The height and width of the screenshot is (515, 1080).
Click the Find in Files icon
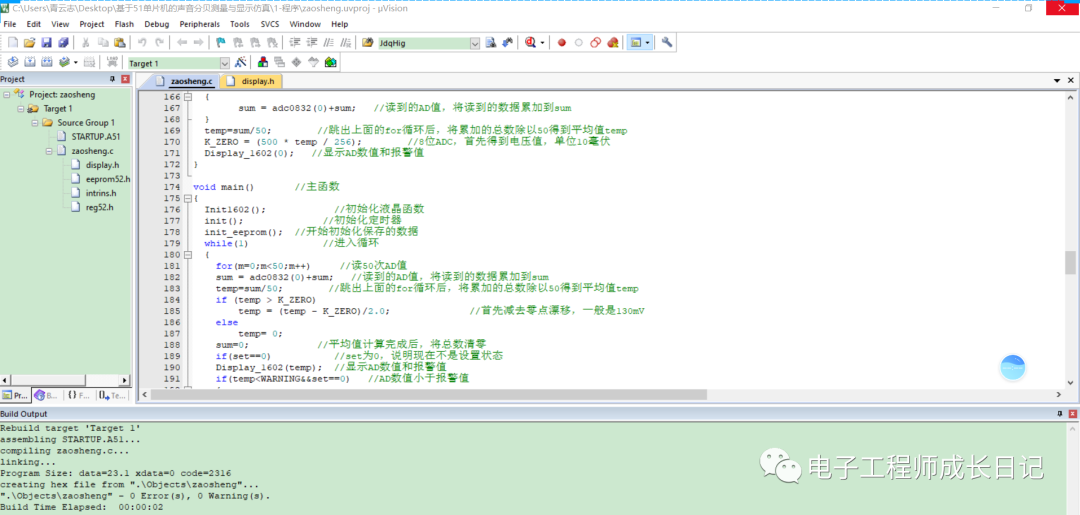pyautogui.click(x=368, y=42)
